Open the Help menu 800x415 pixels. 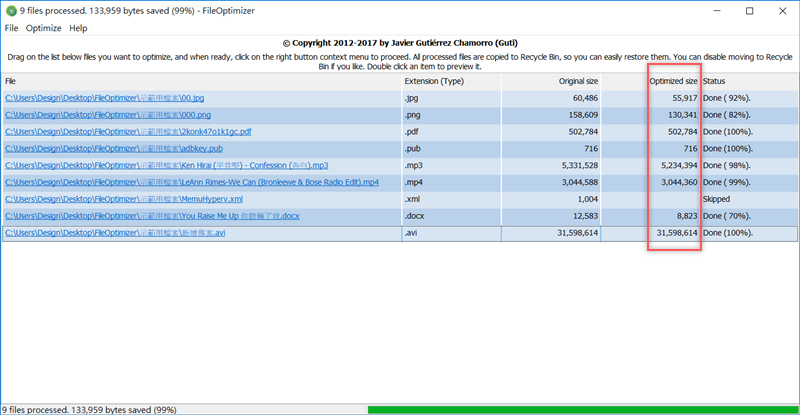[78, 28]
